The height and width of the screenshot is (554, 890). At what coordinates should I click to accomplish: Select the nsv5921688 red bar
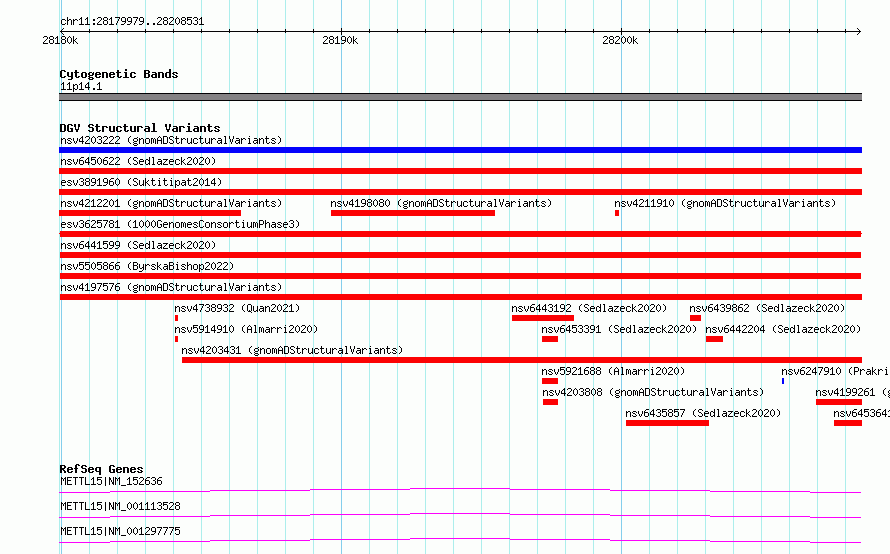[x=550, y=381]
